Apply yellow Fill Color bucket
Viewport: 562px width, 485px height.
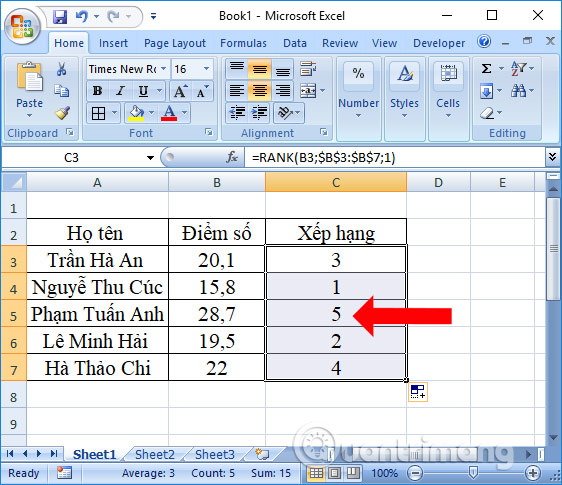click(x=136, y=113)
